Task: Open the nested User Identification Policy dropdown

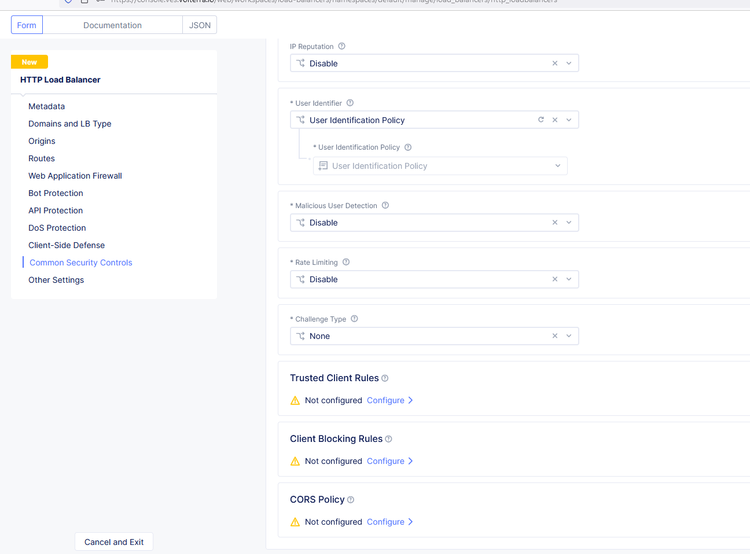Action: (557, 166)
